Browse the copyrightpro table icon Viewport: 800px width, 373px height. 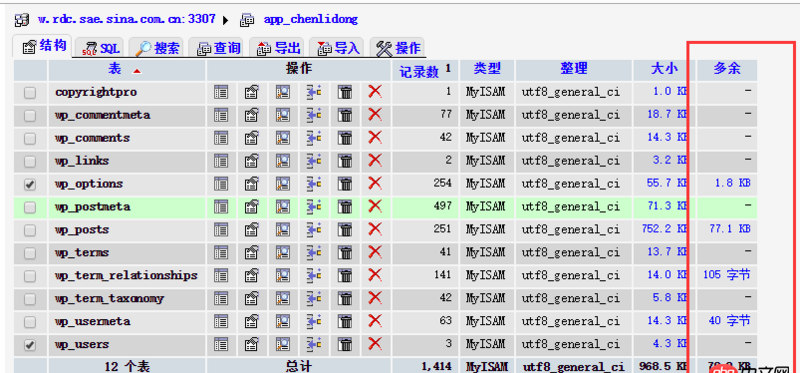coord(221,92)
